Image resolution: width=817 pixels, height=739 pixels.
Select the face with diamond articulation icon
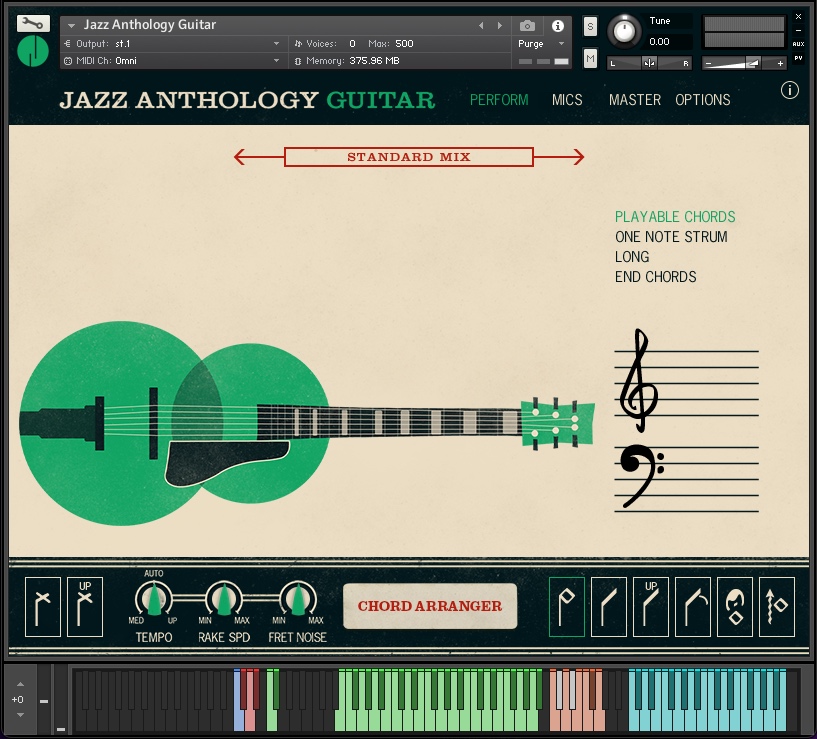[735, 607]
